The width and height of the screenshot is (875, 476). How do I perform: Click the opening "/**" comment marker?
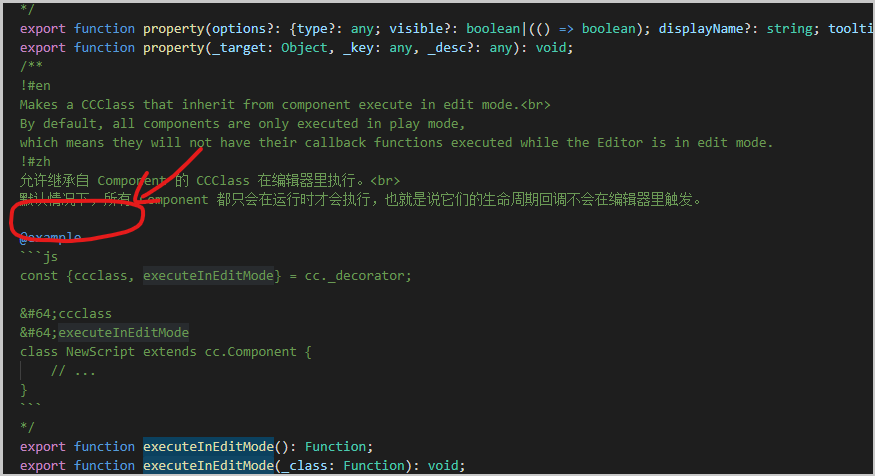click(x=31, y=66)
